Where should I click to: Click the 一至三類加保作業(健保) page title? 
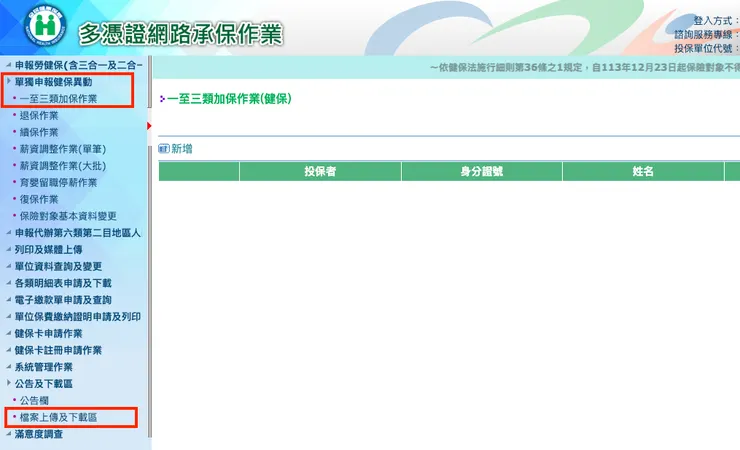[229, 99]
